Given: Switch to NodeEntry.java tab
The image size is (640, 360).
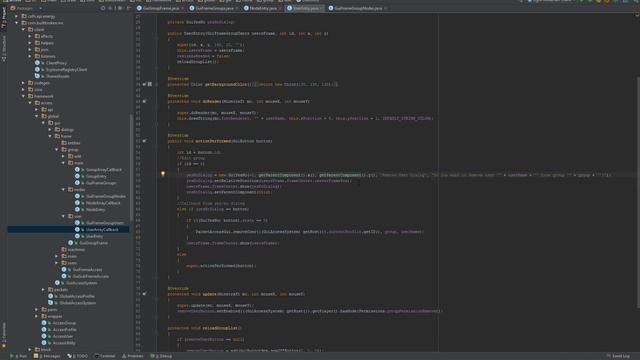Looking at the screenshot, I should (x=262, y=8).
